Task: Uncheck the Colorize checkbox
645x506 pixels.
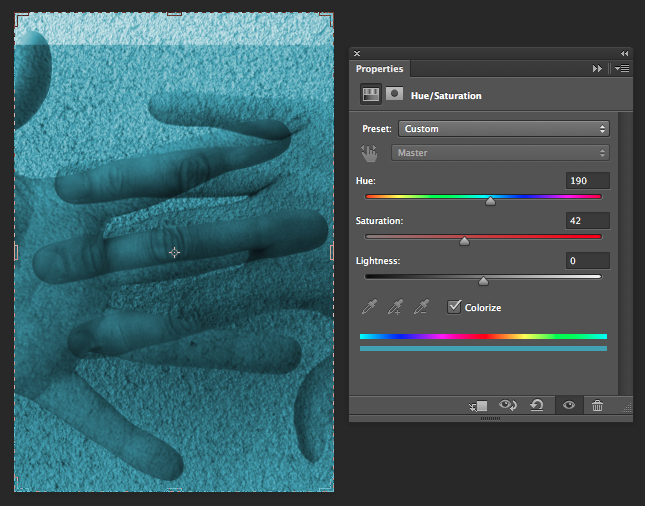Action: pos(454,307)
